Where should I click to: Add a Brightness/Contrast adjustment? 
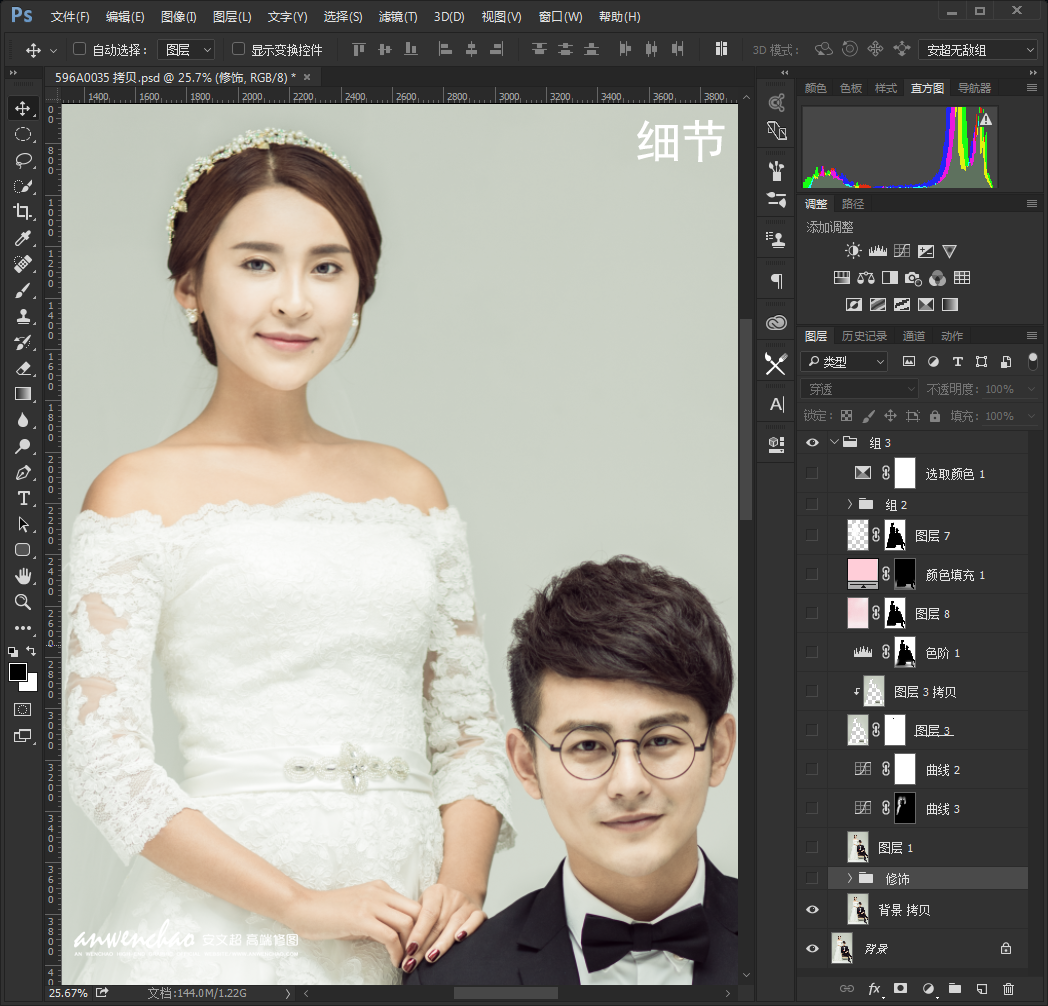pos(853,251)
